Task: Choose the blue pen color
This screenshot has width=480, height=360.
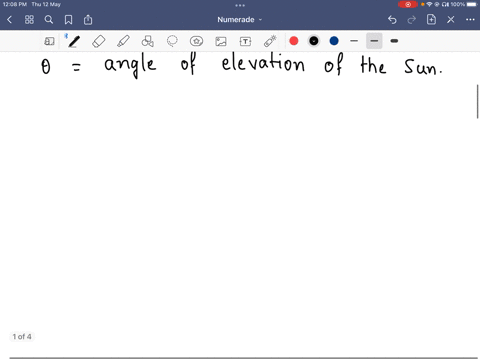Action: pyautogui.click(x=334, y=41)
